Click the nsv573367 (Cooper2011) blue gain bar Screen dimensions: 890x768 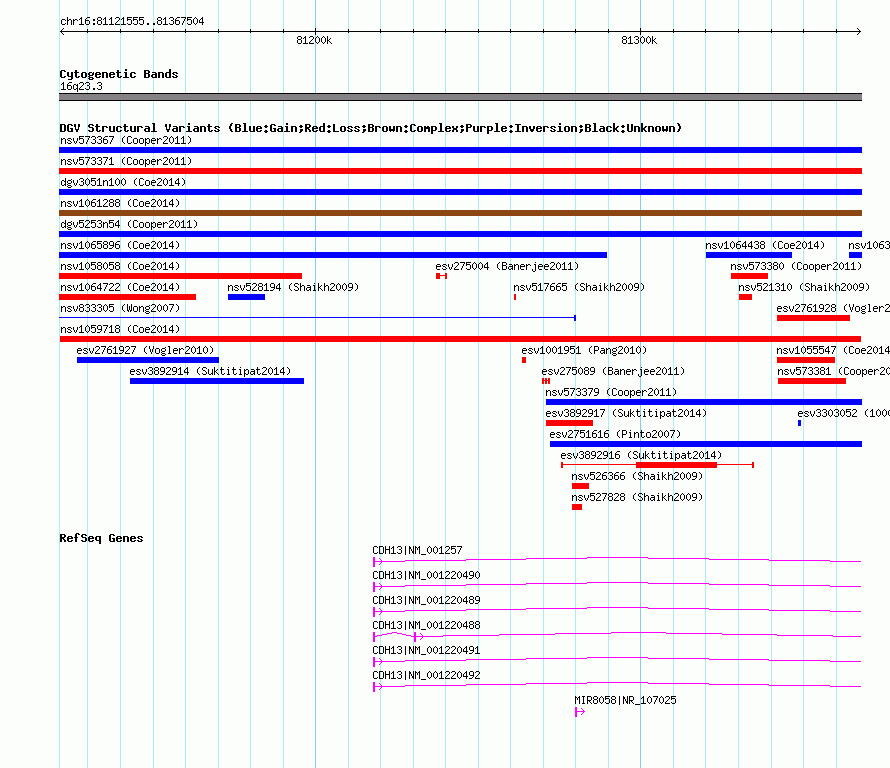click(x=460, y=150)
